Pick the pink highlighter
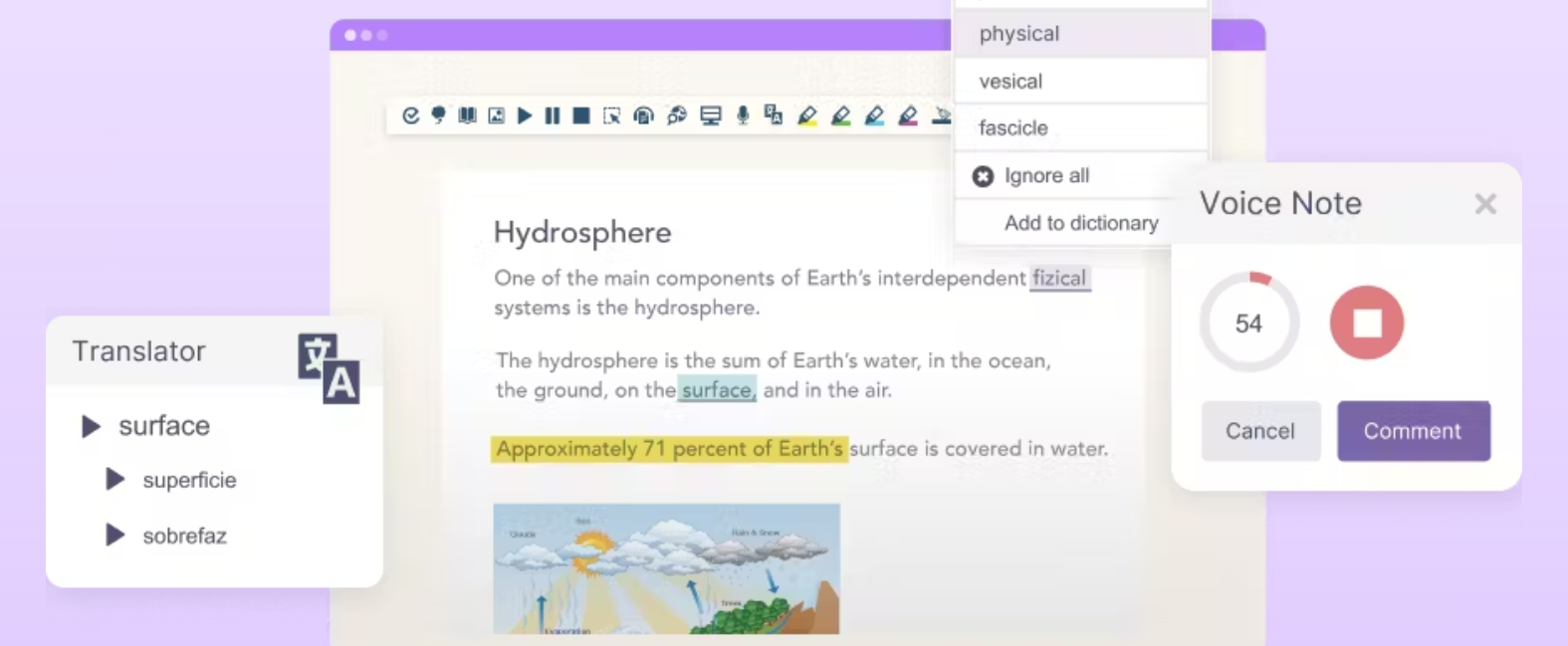 coord(908,115)
